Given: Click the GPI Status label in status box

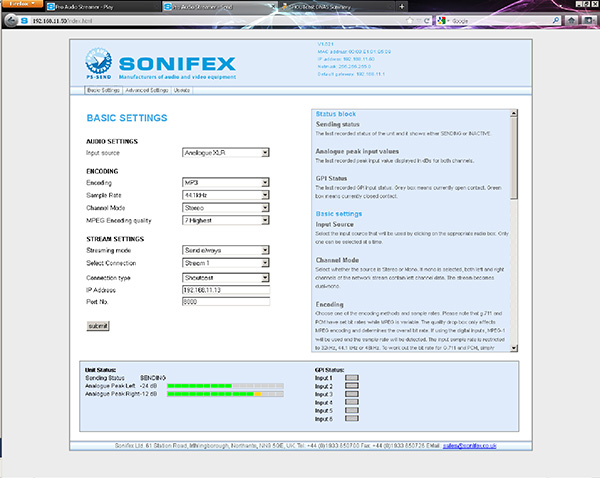Looking at the screenshot, I should pos(329,370).
